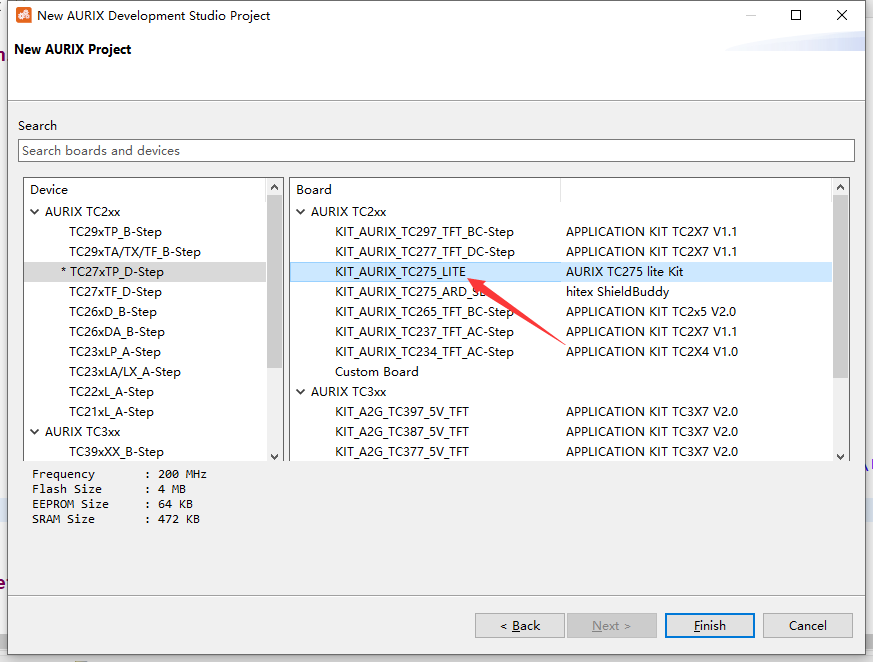The height and width of the screenshot is (662, 873).
Task: Go back with the Back button
Action: (520, 626)
